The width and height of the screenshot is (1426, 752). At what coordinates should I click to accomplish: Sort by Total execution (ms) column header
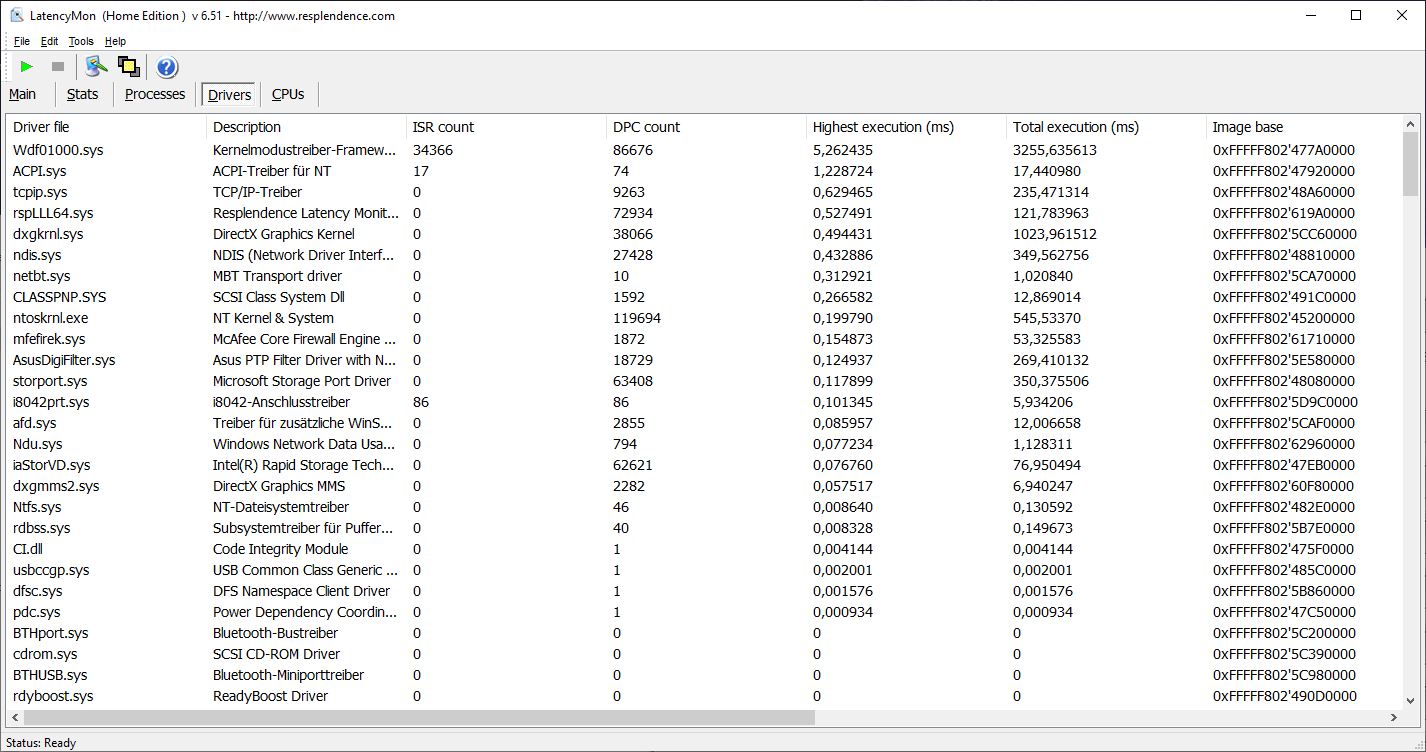[1106, 127]
